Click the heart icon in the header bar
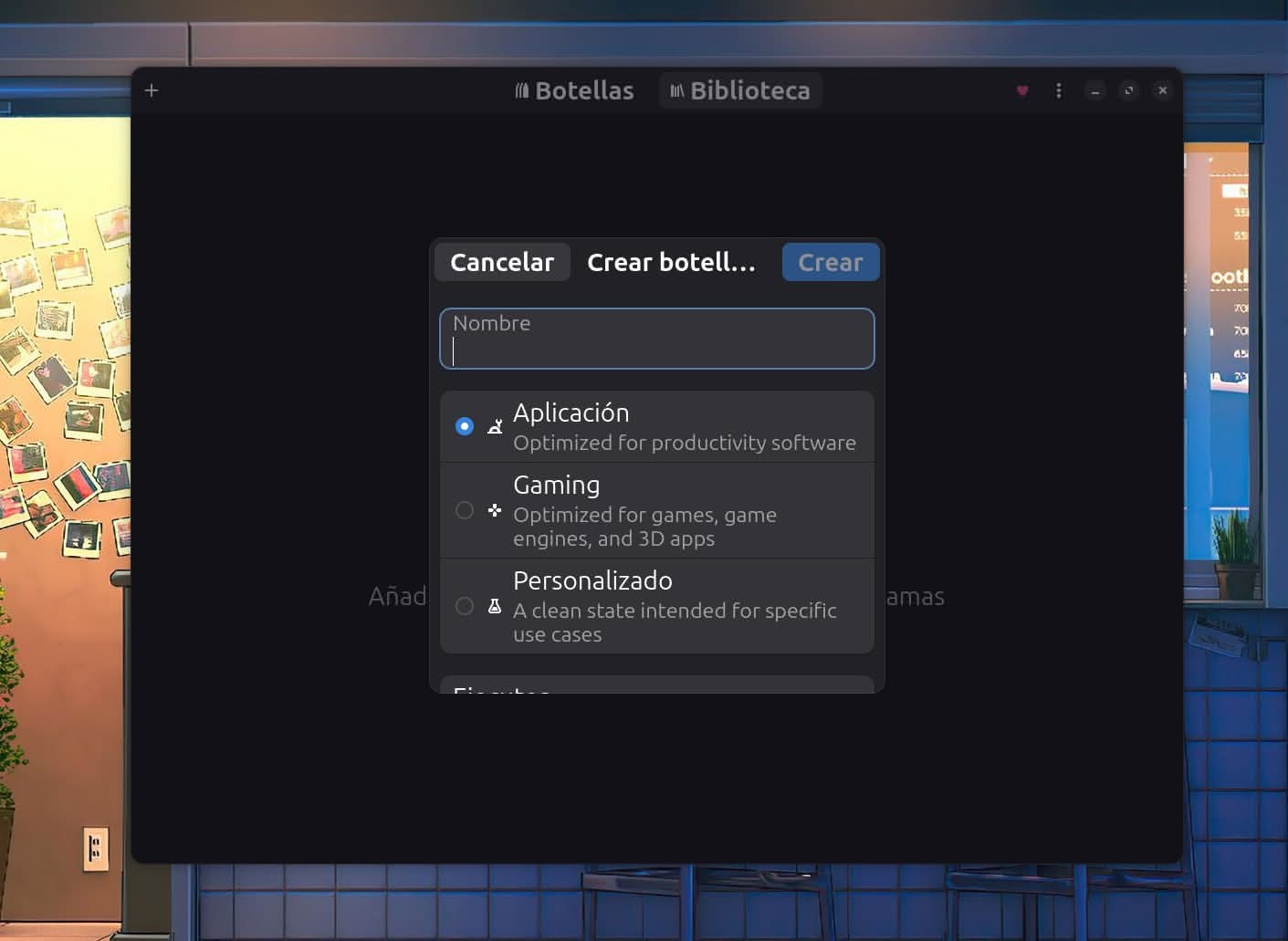This screenshot has height=941, width=1288. (1021, 90)
